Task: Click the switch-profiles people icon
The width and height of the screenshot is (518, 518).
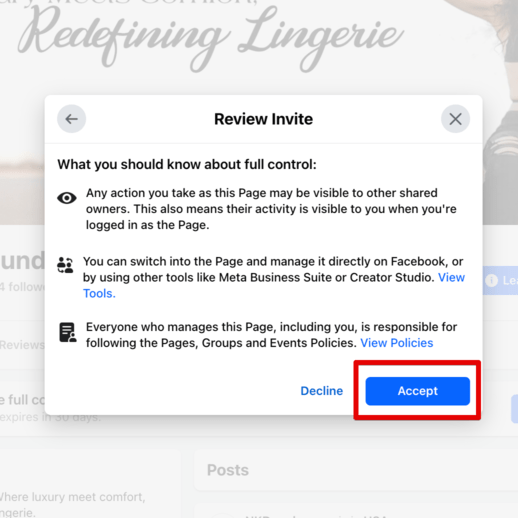Action: point(65,265)
